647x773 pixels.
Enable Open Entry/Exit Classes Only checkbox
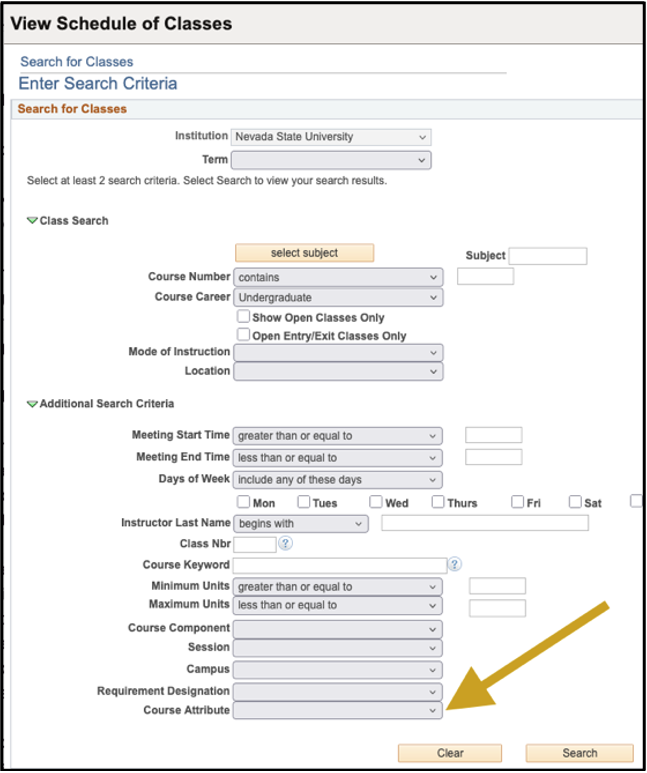pyautogui.click(x=243, y=336)
